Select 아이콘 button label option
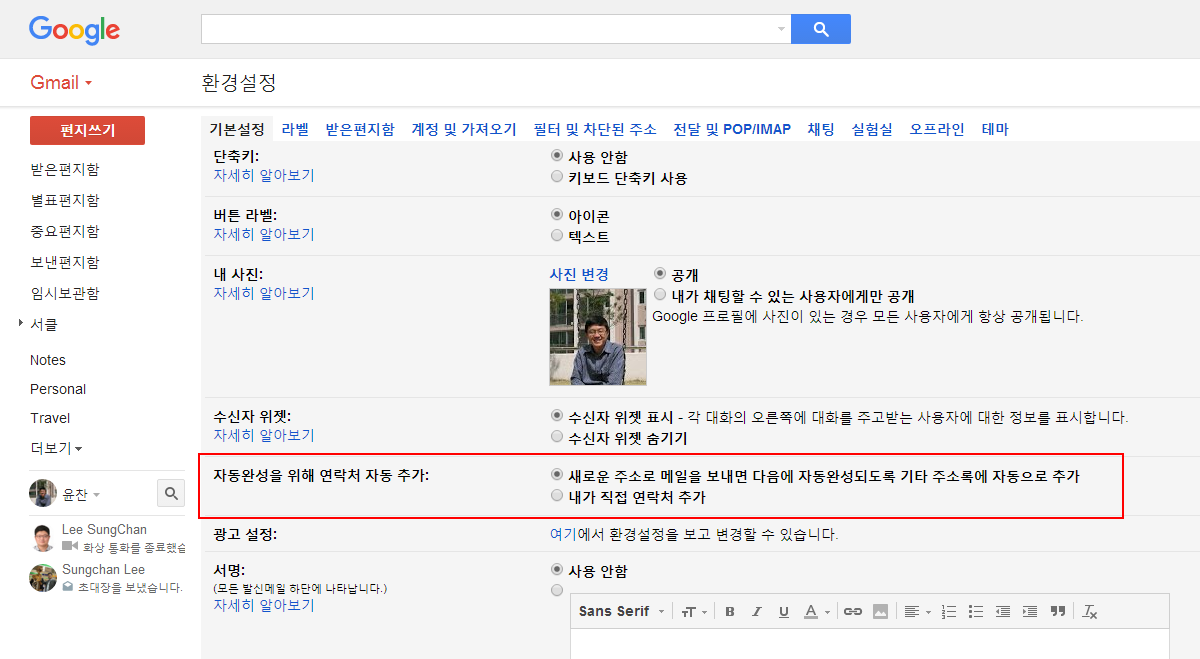 coord(557,215)
